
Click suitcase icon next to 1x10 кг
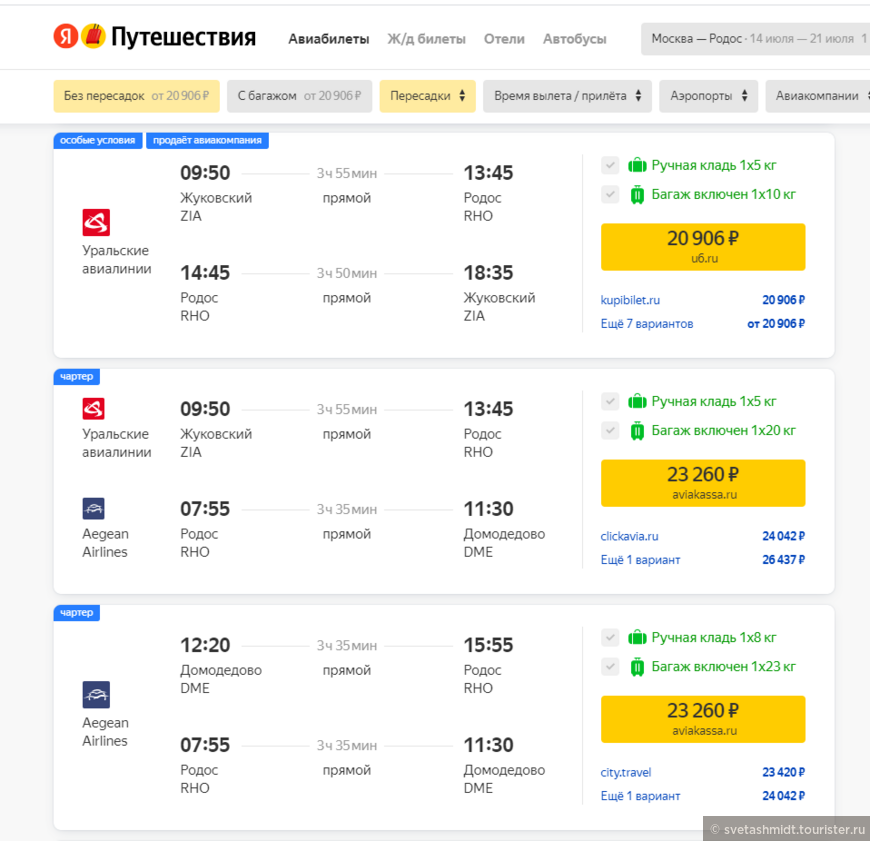pos(637,195)
